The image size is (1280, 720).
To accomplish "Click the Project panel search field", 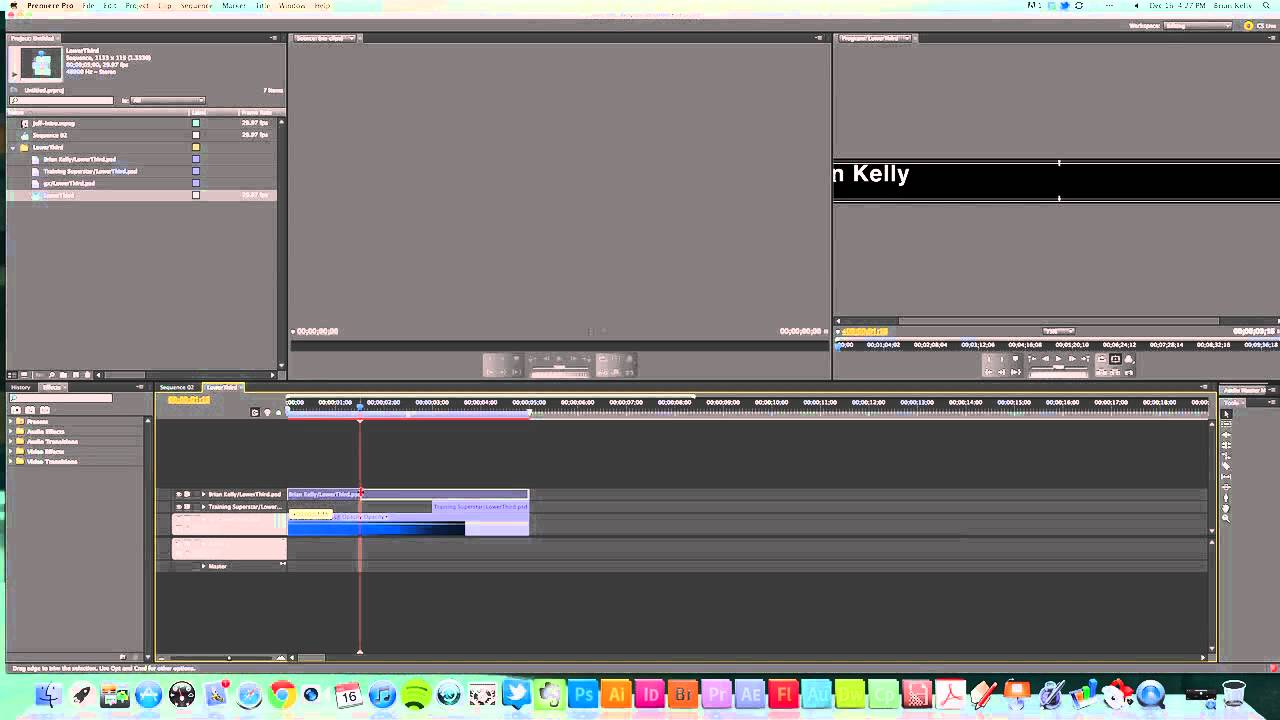I will 61,100.
